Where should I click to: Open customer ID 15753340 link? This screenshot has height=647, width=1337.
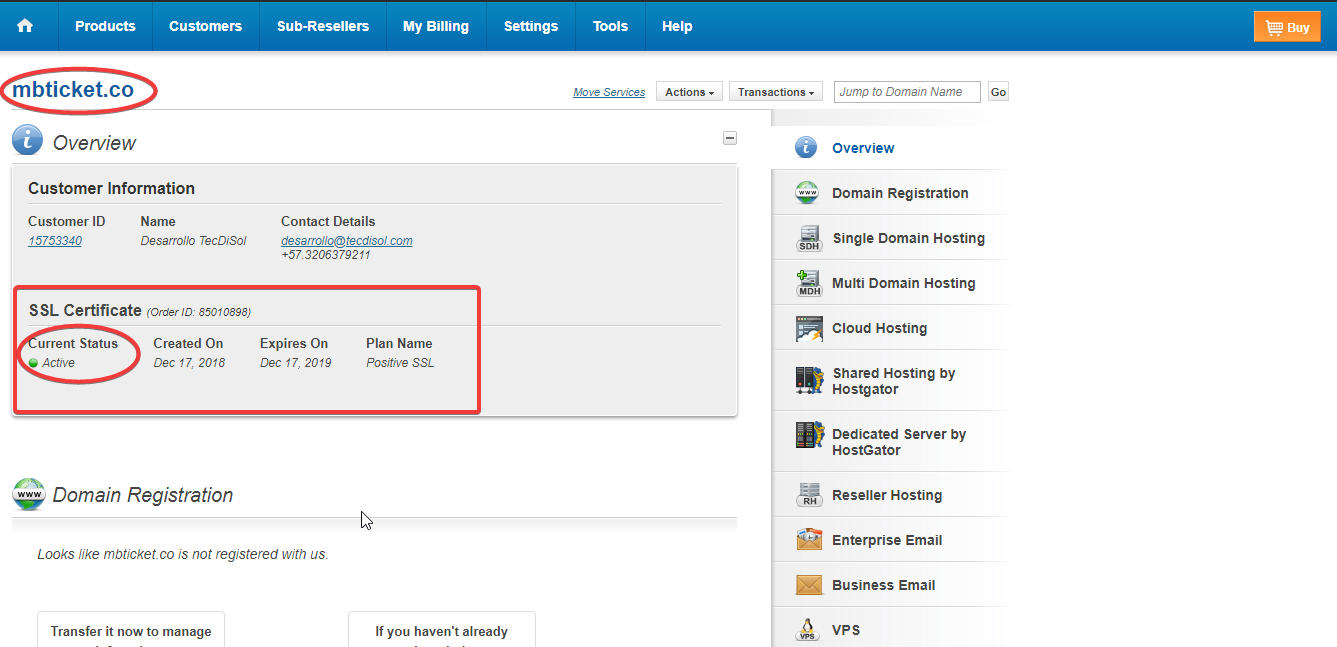pyautogui.click(x=55, y=241)
